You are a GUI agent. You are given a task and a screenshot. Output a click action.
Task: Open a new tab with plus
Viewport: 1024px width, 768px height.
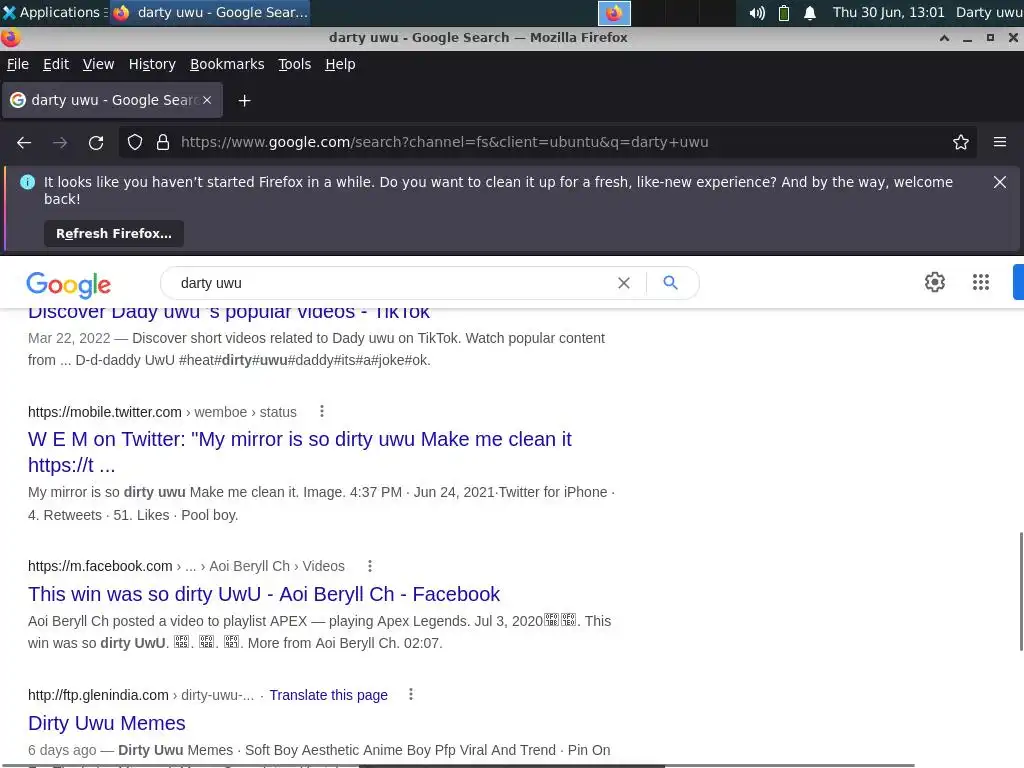(244, 101)
